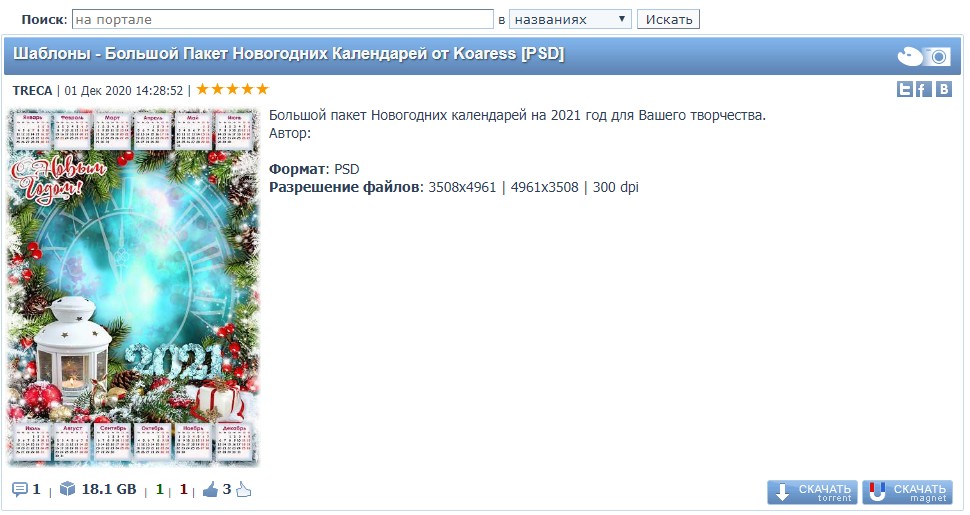Like with the filled thumbs-up icon
Viewport: 970px width, 515px height.
pos(210,490)
